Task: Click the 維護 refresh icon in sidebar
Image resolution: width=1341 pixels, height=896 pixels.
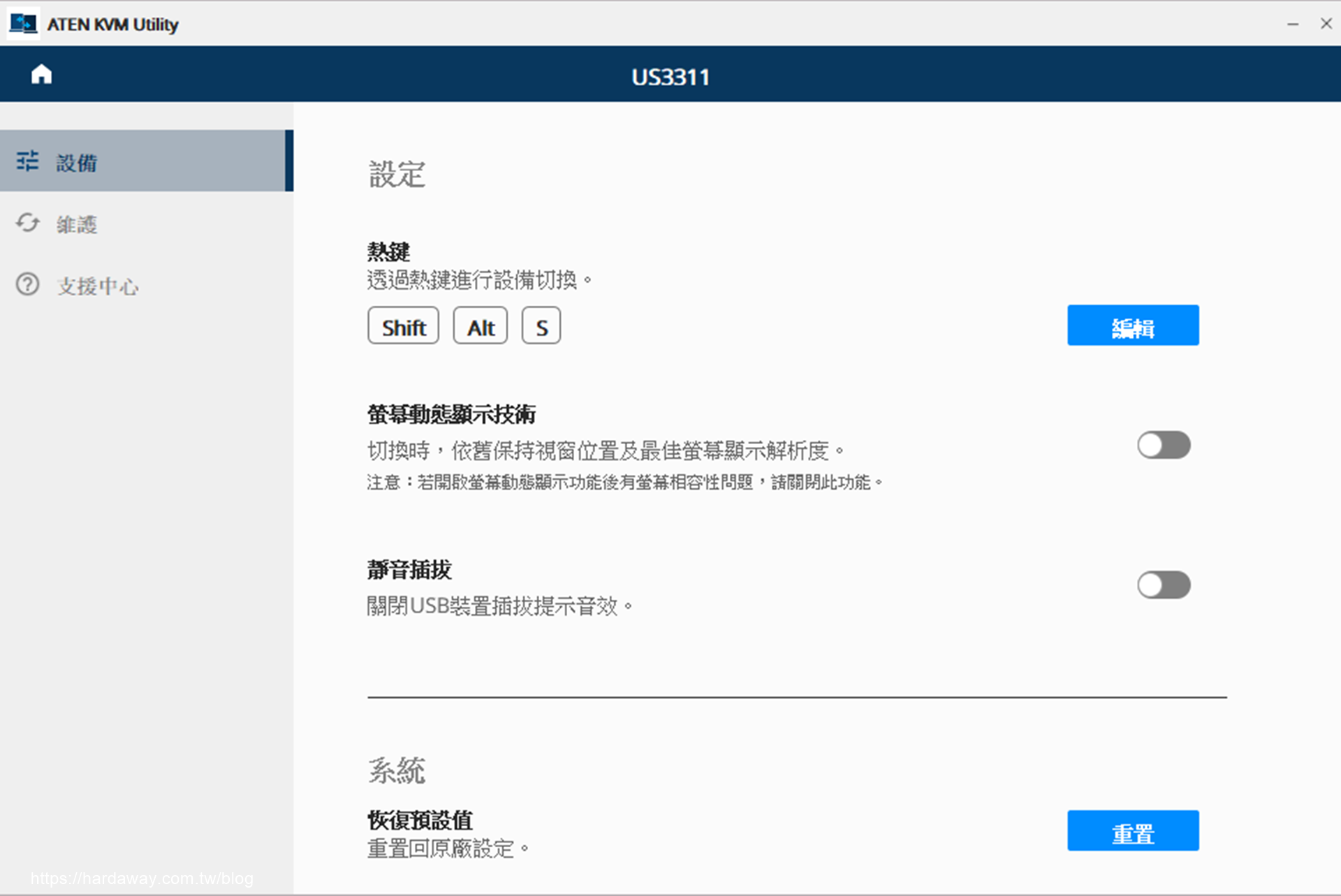Action: point(28,223)
